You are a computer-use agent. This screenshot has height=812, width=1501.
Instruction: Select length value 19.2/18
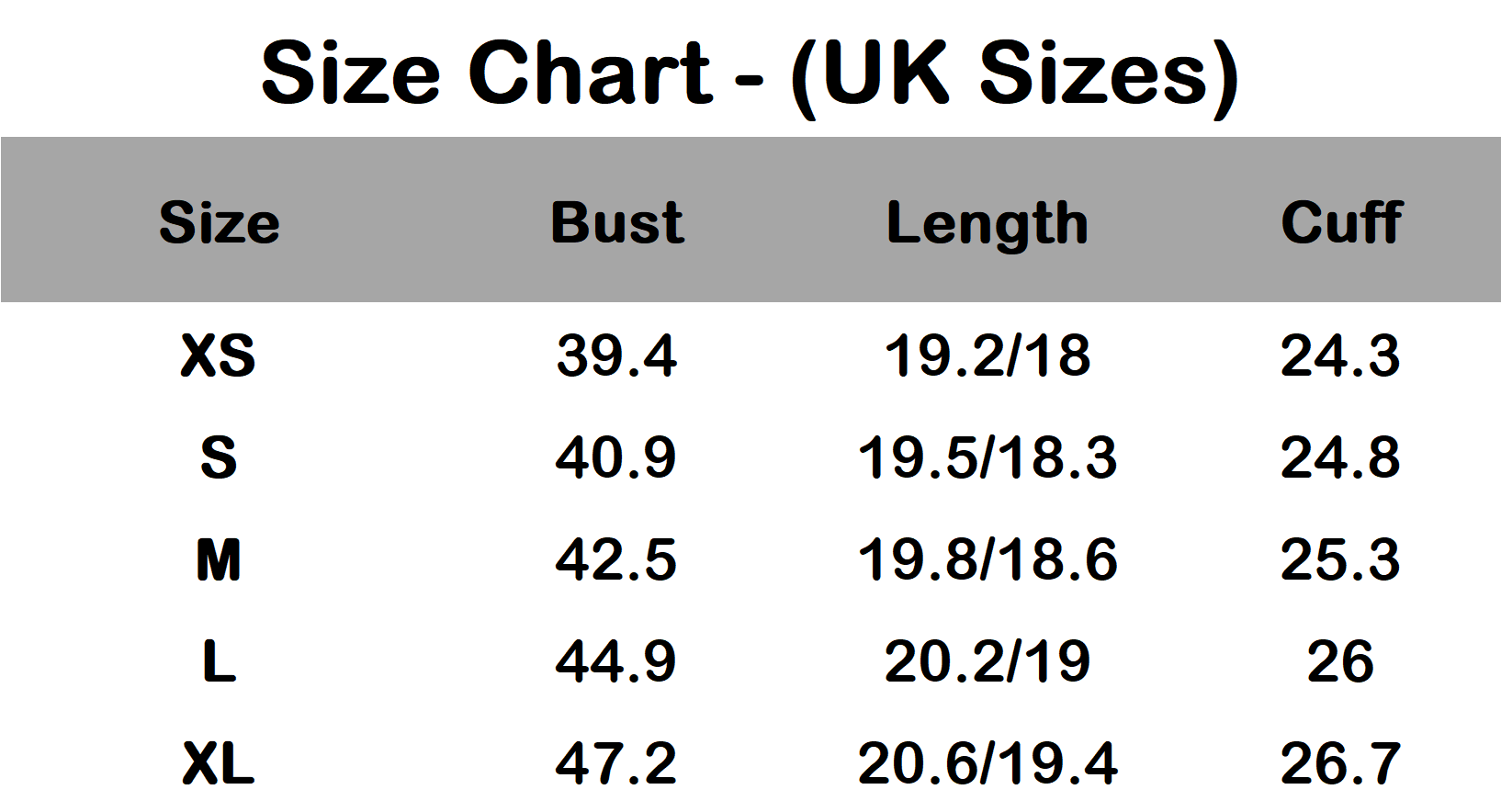[x=987, y=355]
